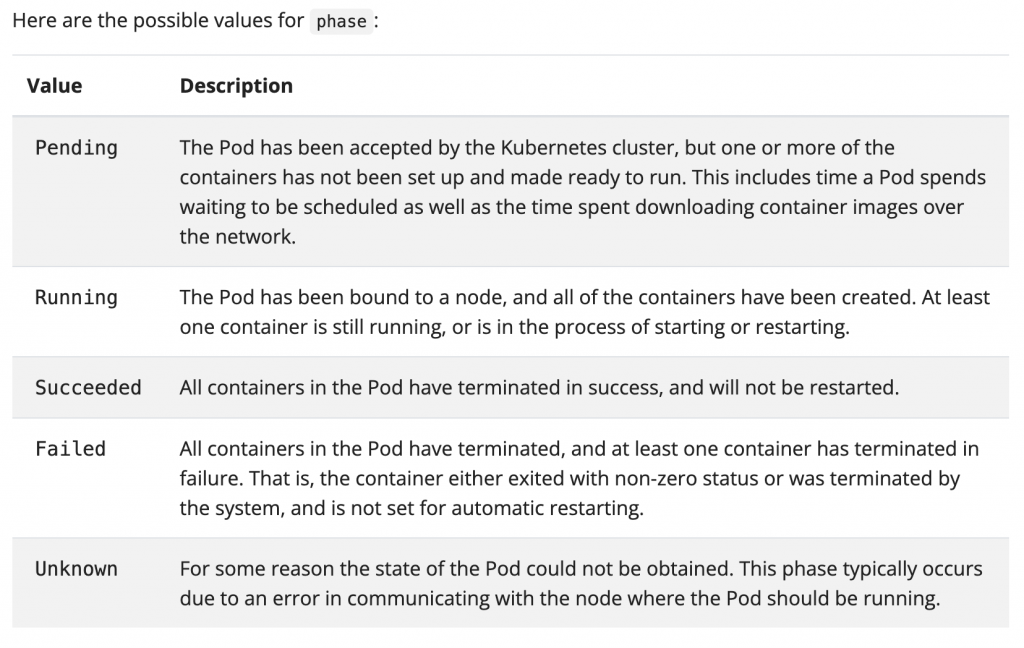Click 'the network.' ending Pending description

coord(238,236)
